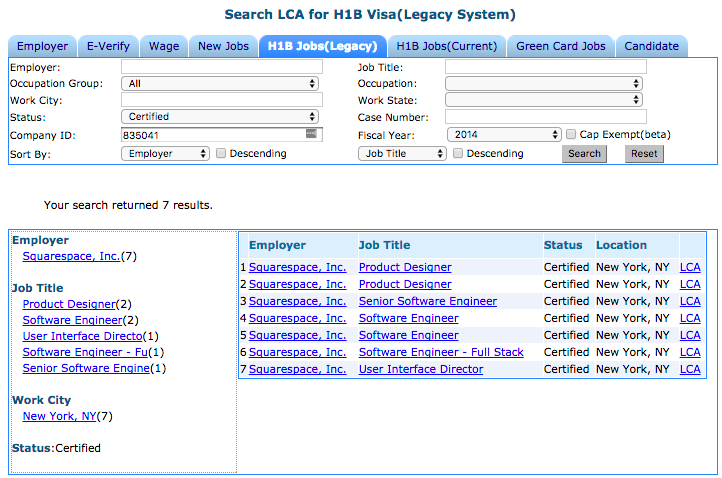The width and height of the screenshot is (722, 478).
Task: Open Squarespace, Inc. link in row 1
Action: (297, 267)
